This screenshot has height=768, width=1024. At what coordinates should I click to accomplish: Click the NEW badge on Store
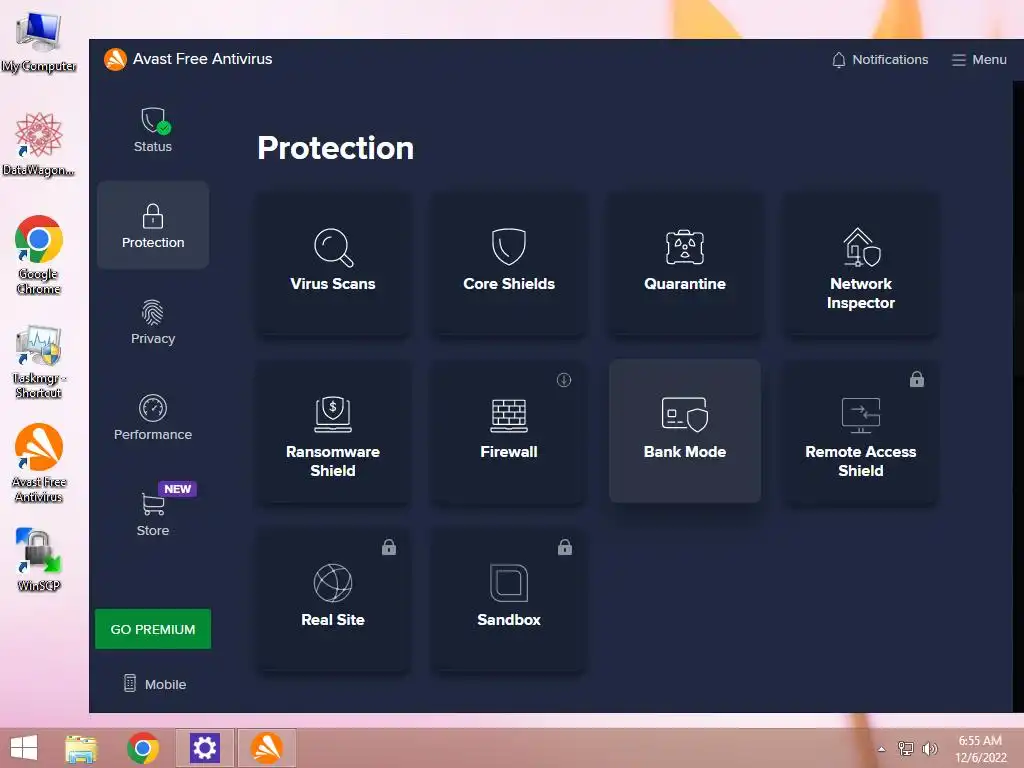pos(178,489)
